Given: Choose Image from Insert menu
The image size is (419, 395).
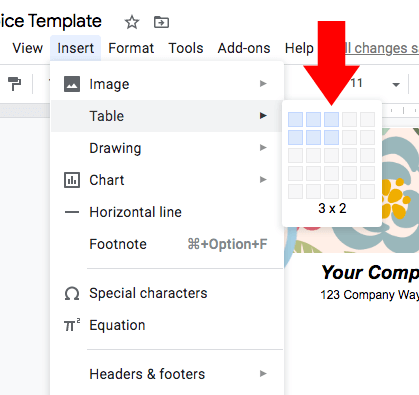Looking at the screenshot, I should point(167,84).
